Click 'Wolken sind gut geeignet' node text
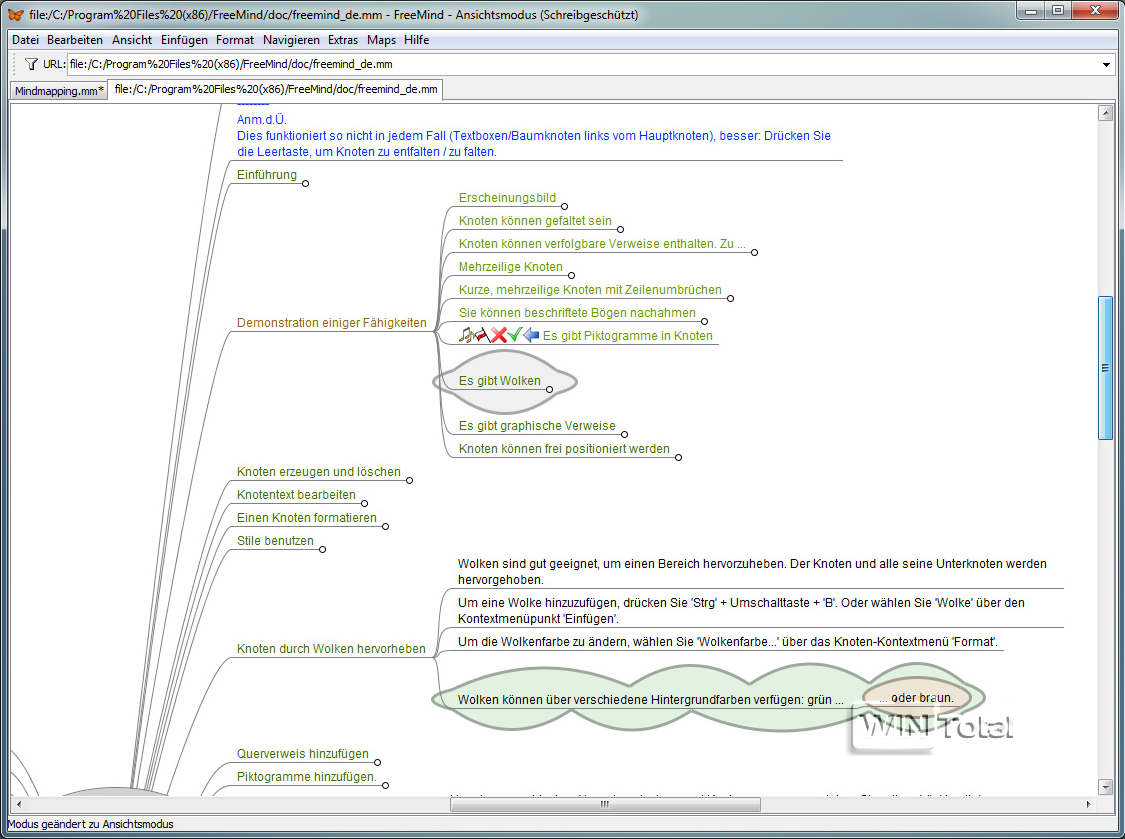The height and width of the screenshot is (839, 1125). pos(752,572)
